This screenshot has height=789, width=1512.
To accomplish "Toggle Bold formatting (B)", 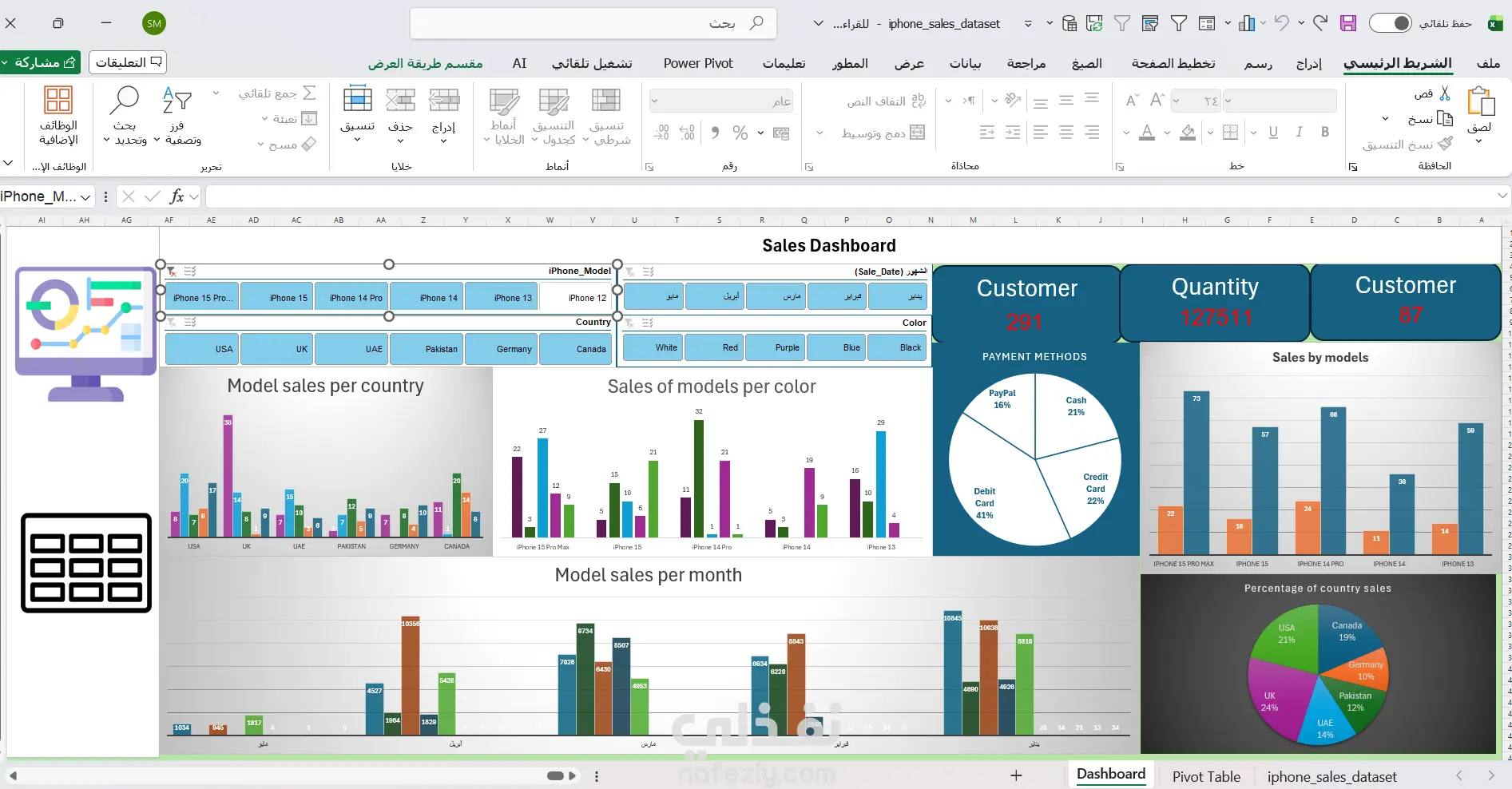I will (1325, 133).
